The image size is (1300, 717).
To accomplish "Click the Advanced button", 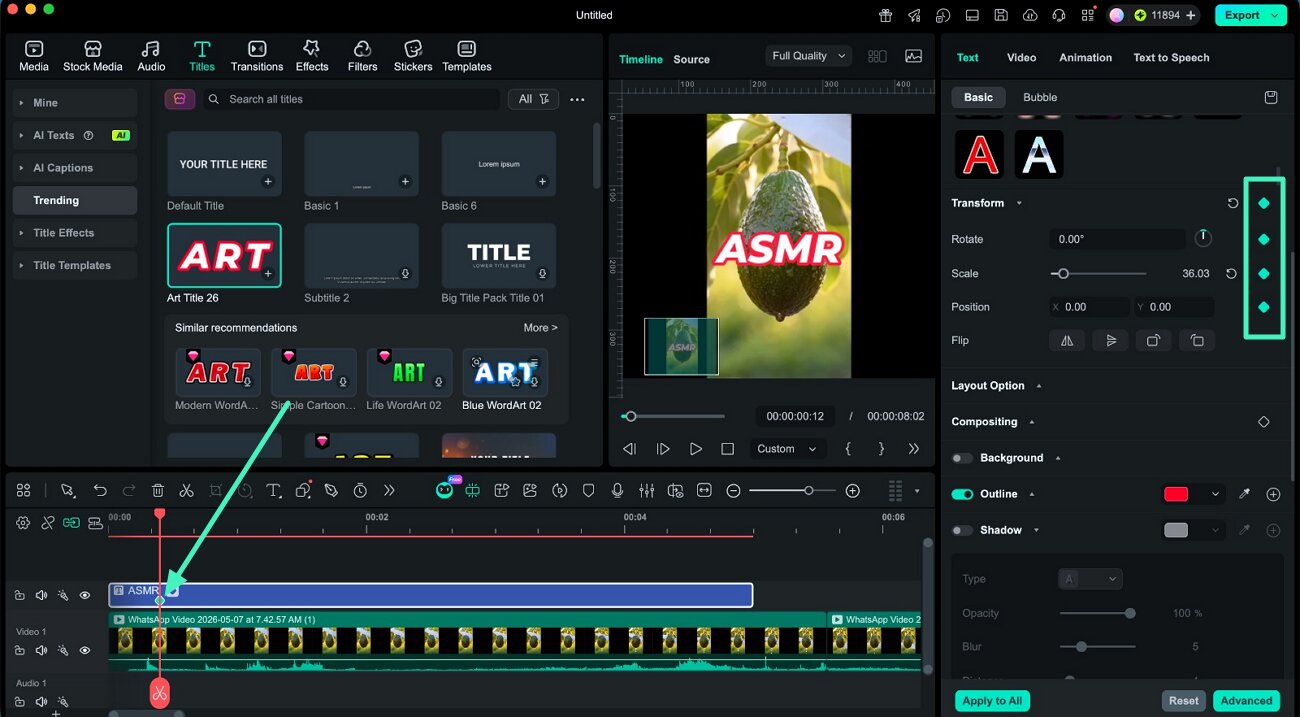I will tap(1246, 701).
